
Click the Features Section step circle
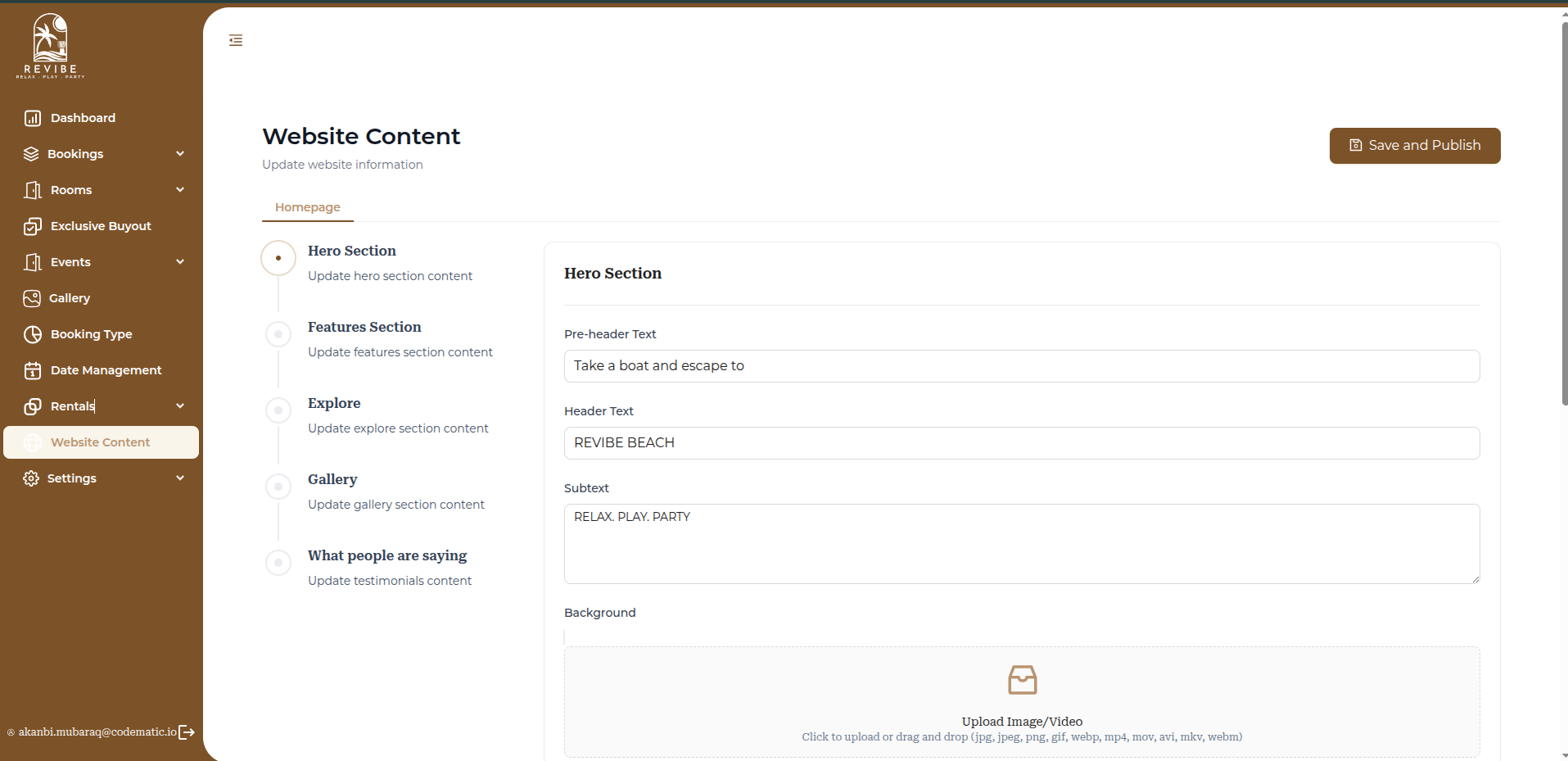coord(278,334)
